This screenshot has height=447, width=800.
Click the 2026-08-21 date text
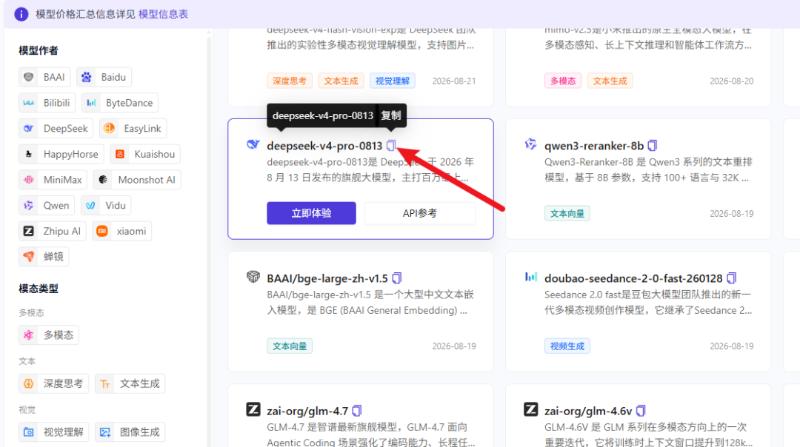[454, 81]
